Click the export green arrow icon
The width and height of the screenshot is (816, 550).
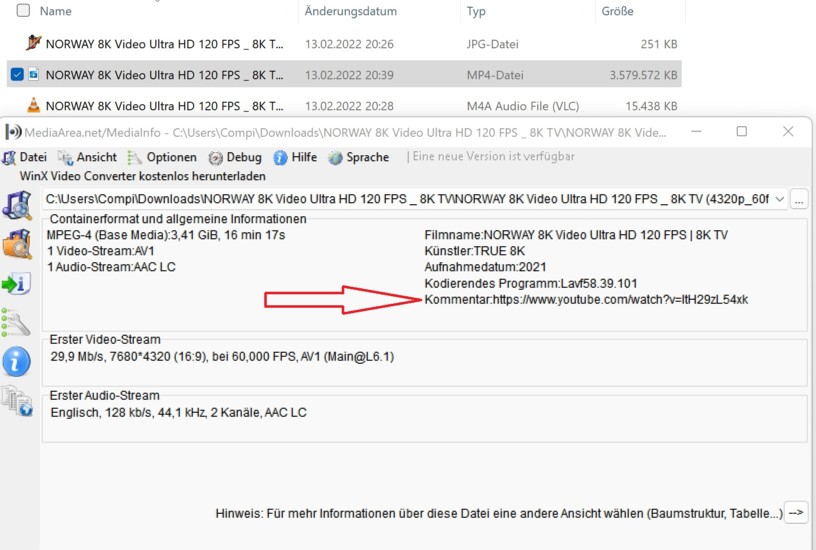point(16,284)
